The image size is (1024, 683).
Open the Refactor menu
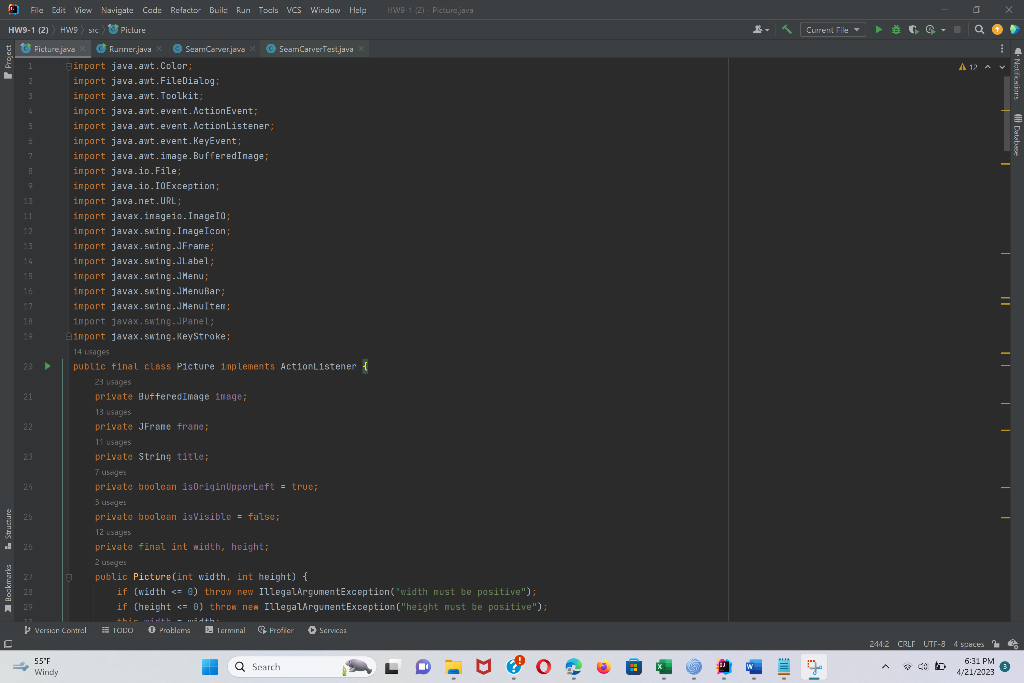(185, 11)
